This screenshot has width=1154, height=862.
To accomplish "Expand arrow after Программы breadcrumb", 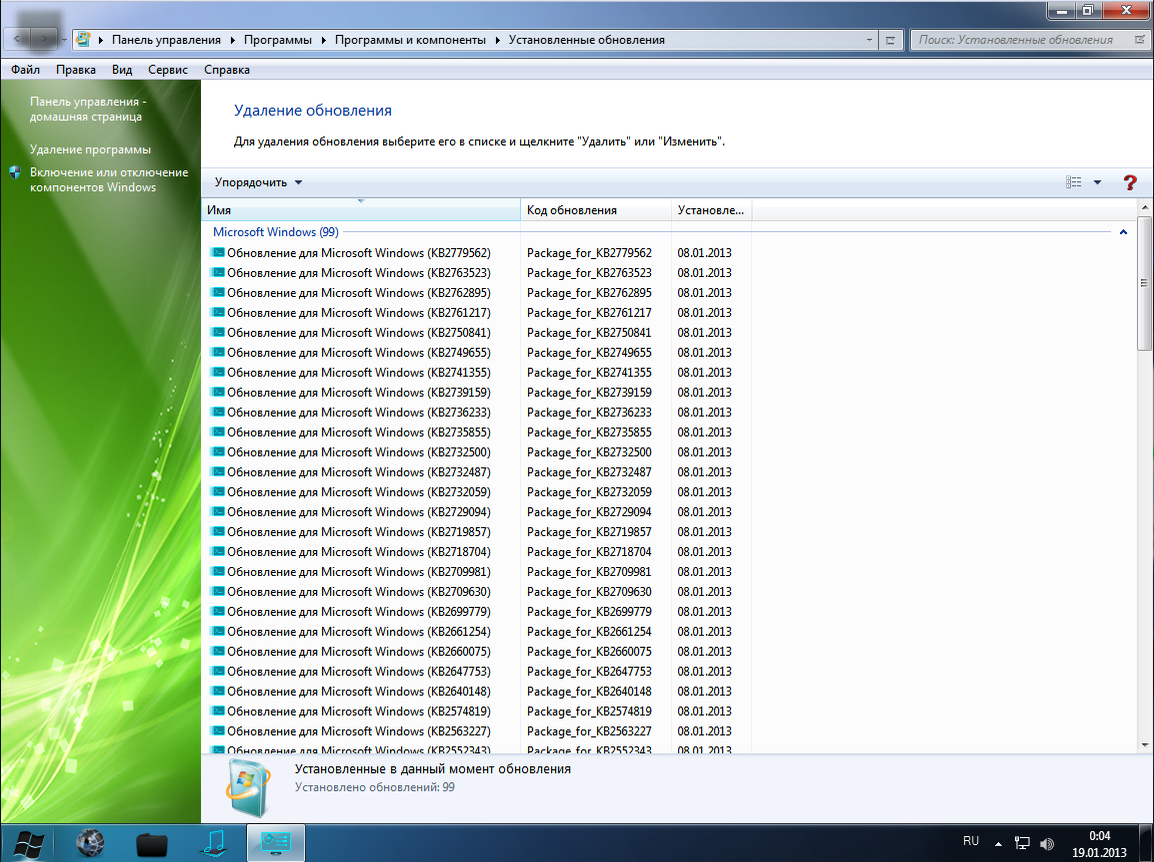I will click(323, 40).
